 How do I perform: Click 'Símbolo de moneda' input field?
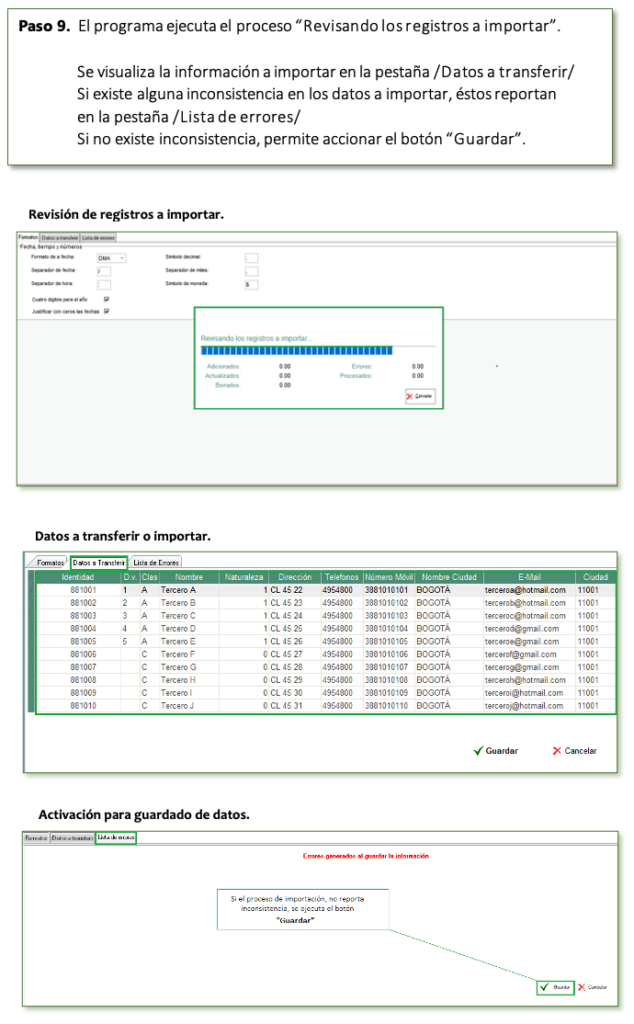[251, 284]
